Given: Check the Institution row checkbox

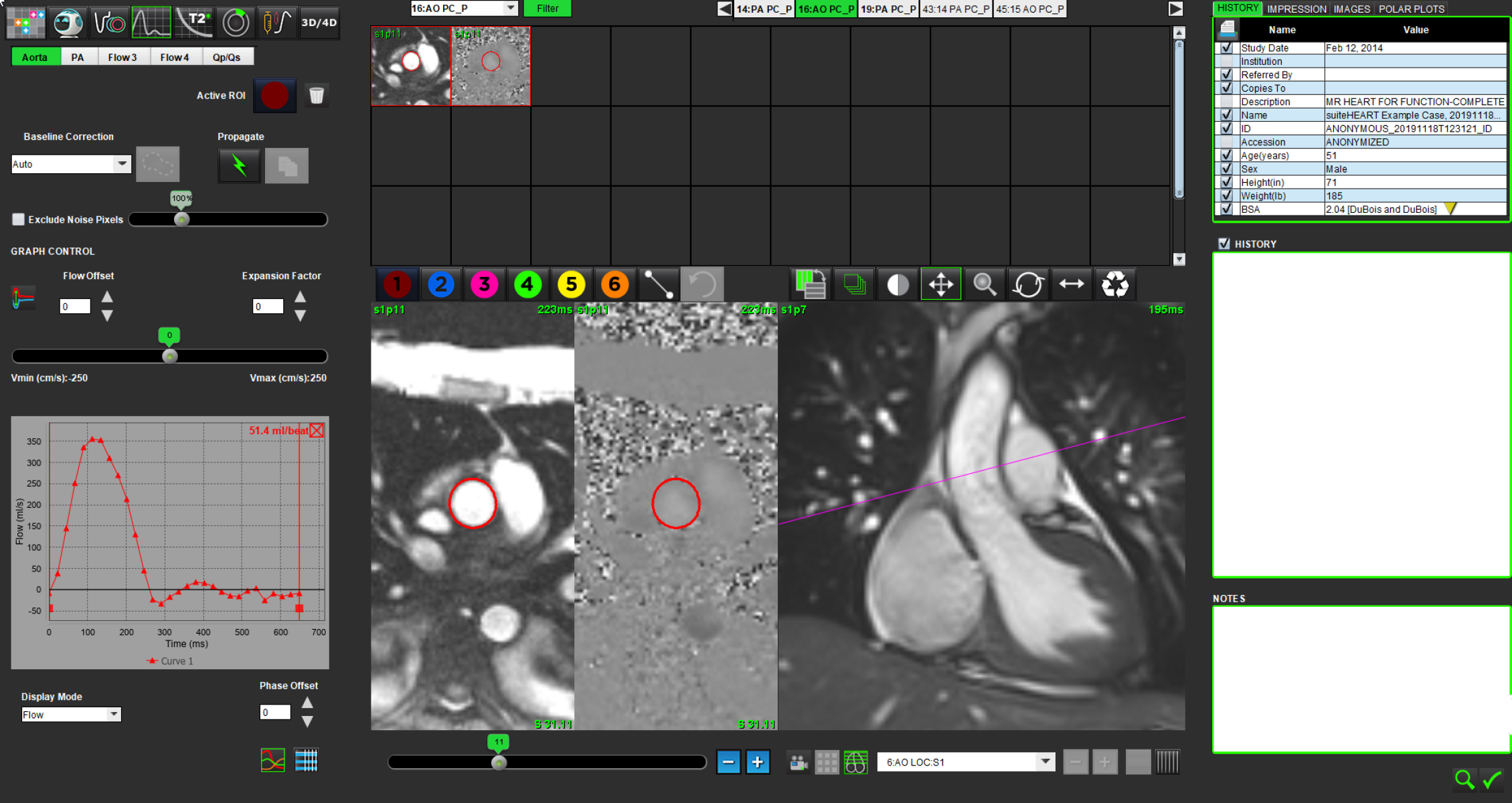Looking at the screenshot, I should pos(1226,62).
